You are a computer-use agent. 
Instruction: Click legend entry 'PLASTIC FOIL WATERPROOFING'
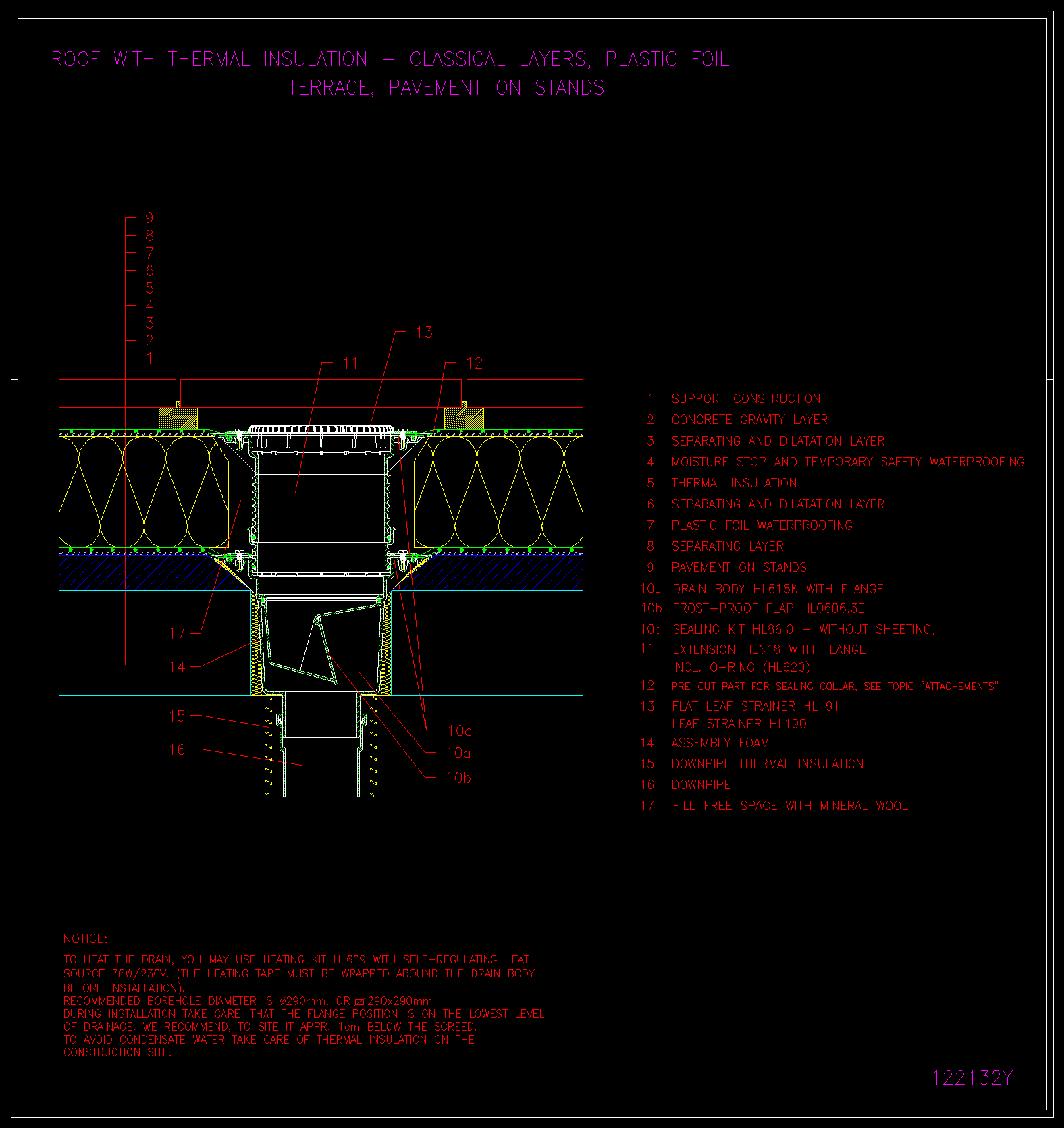point(762,526)
